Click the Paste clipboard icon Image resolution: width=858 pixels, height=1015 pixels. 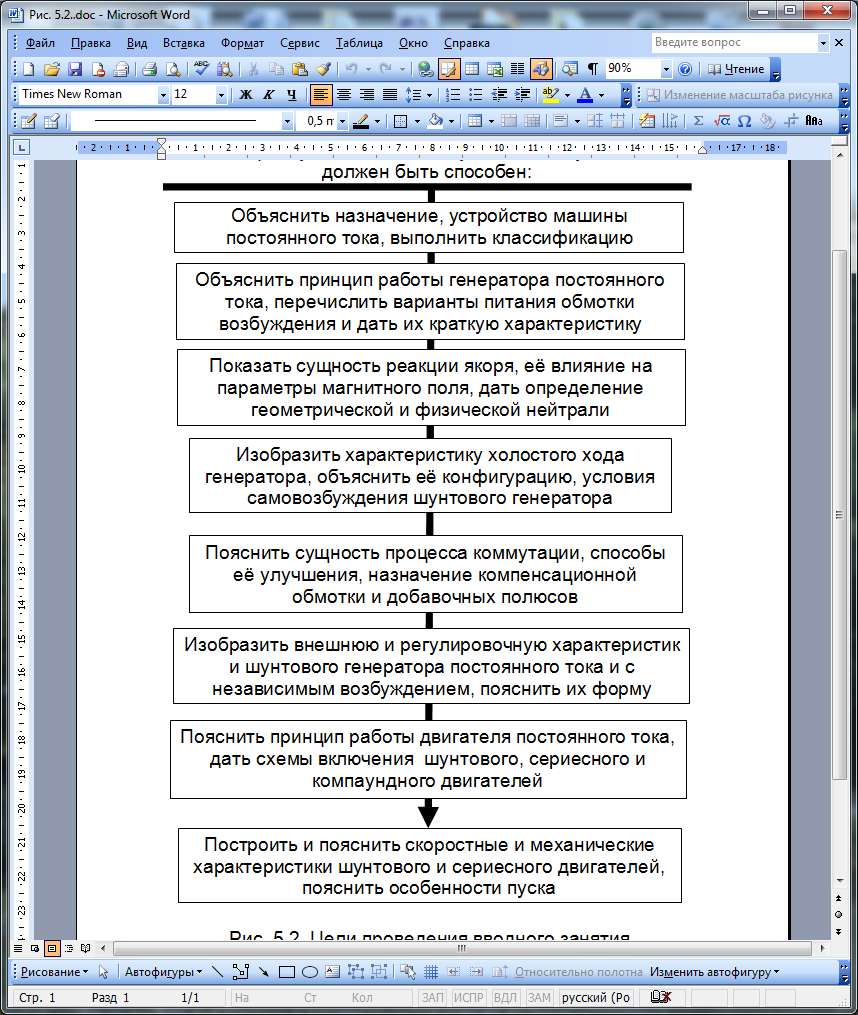(x=300, y=69)
